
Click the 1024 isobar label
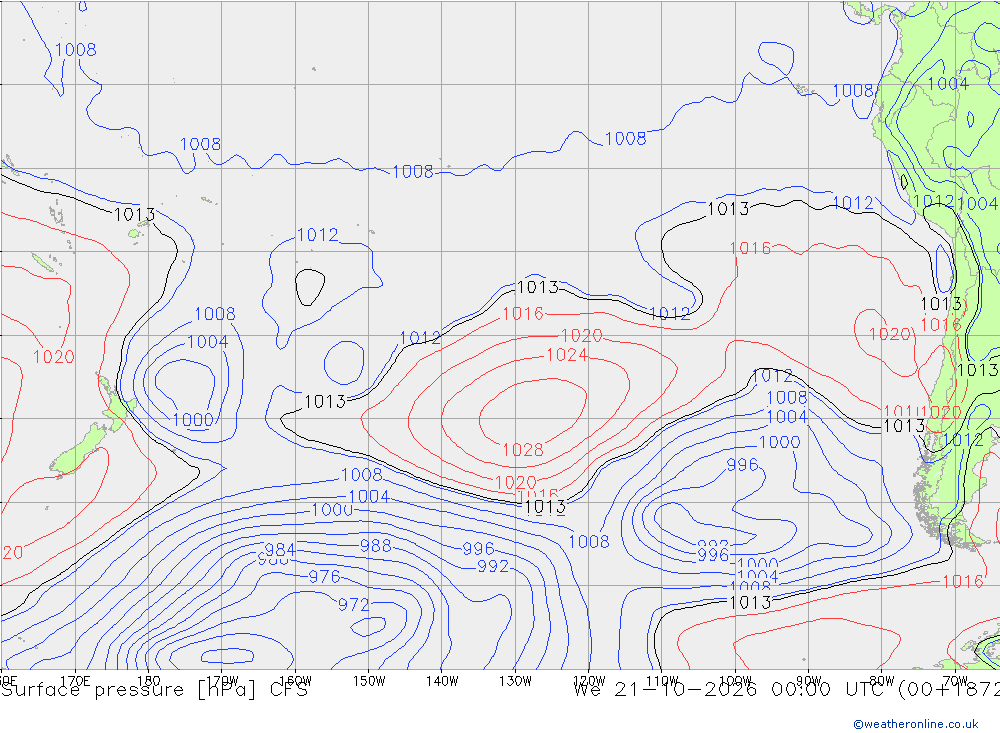point(567,355)
